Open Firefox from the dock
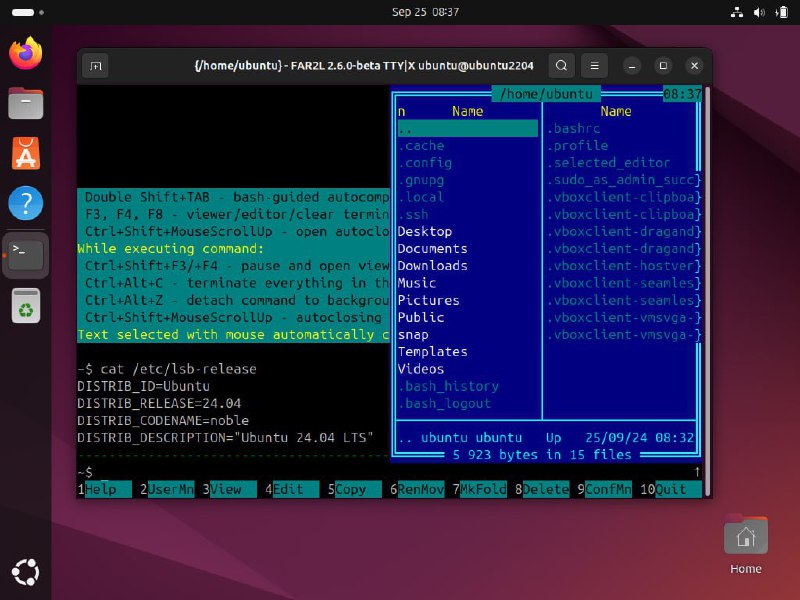Viewport: 800px width, 600px height. coord(26,53)
